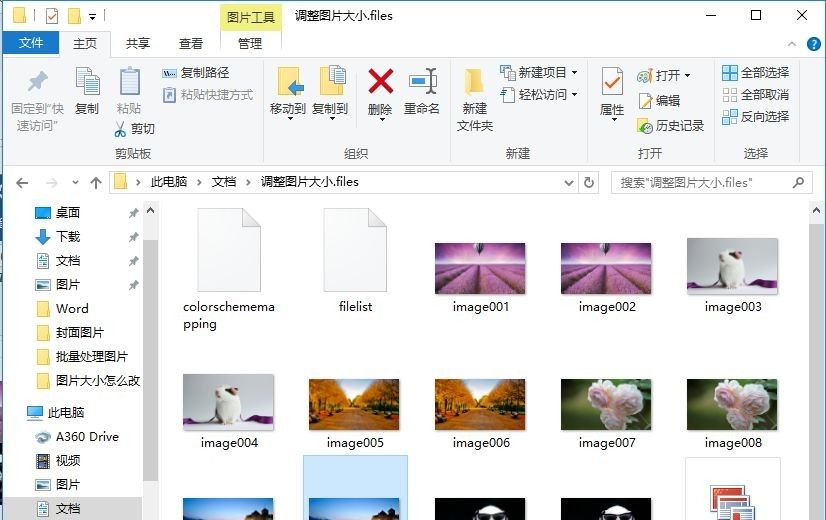Click the Cut scissors icon
Screen dimensions: 826x520
point(120,129)
